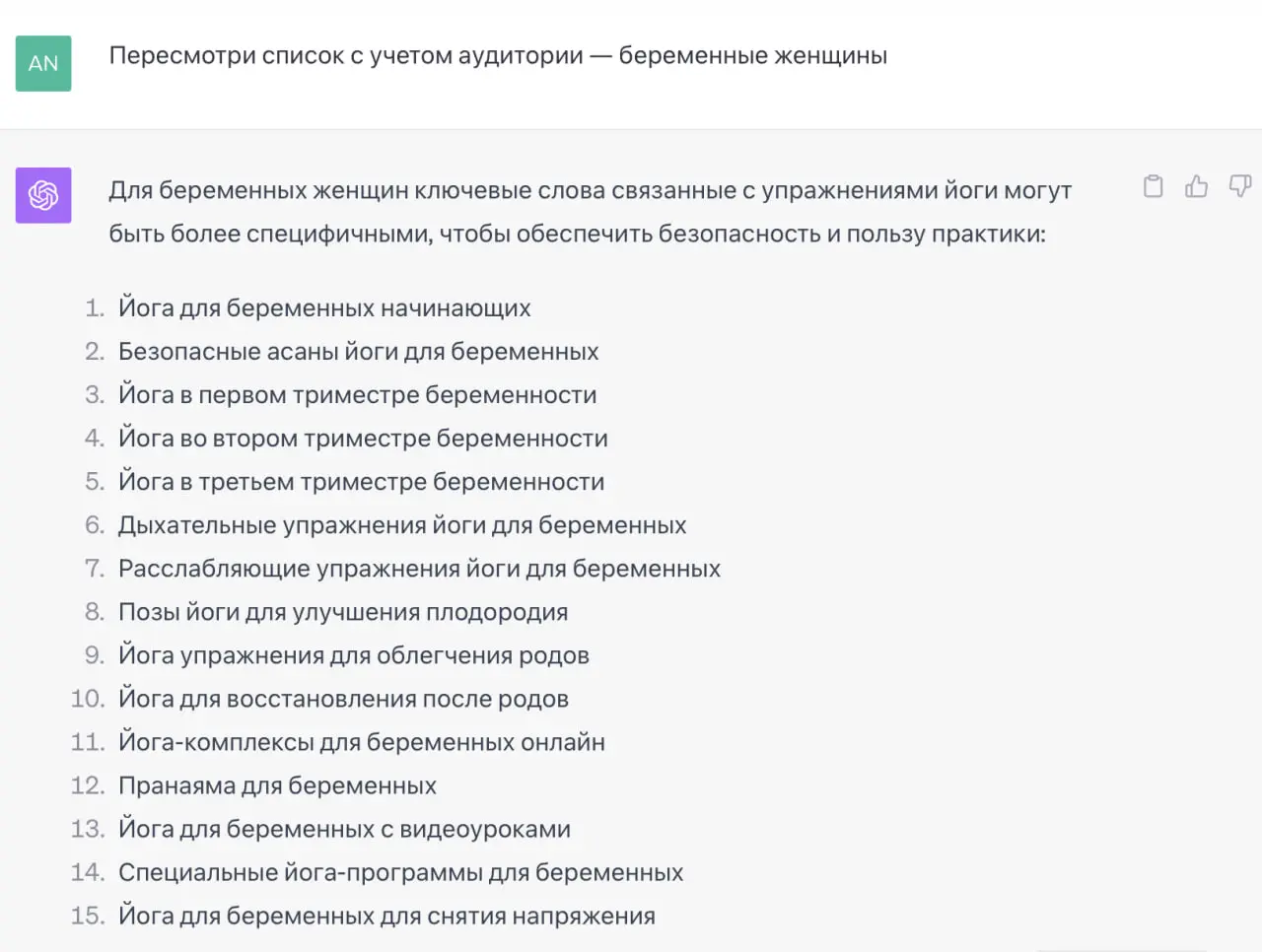Click the response intro paragraph text

(590, 212)
